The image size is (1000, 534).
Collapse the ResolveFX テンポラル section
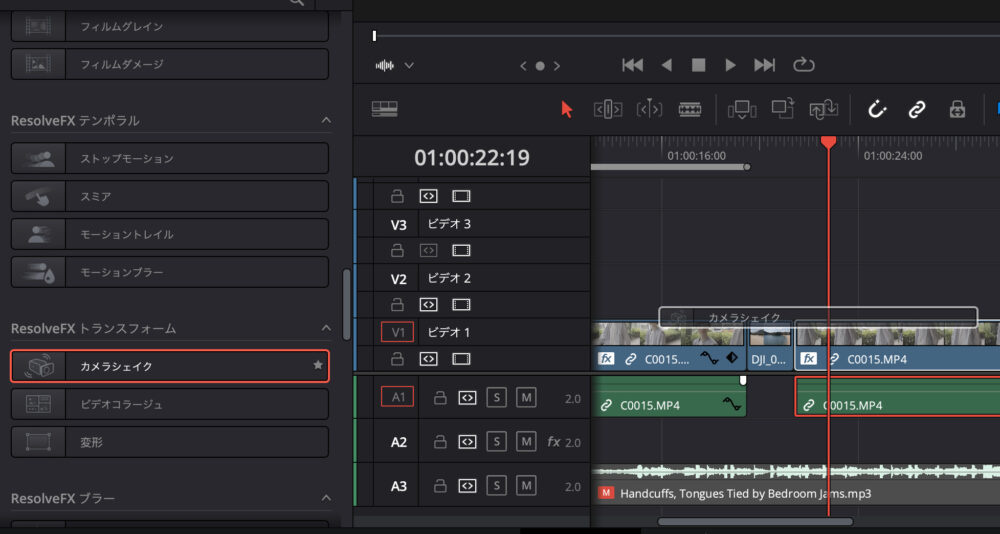[326, 120]
